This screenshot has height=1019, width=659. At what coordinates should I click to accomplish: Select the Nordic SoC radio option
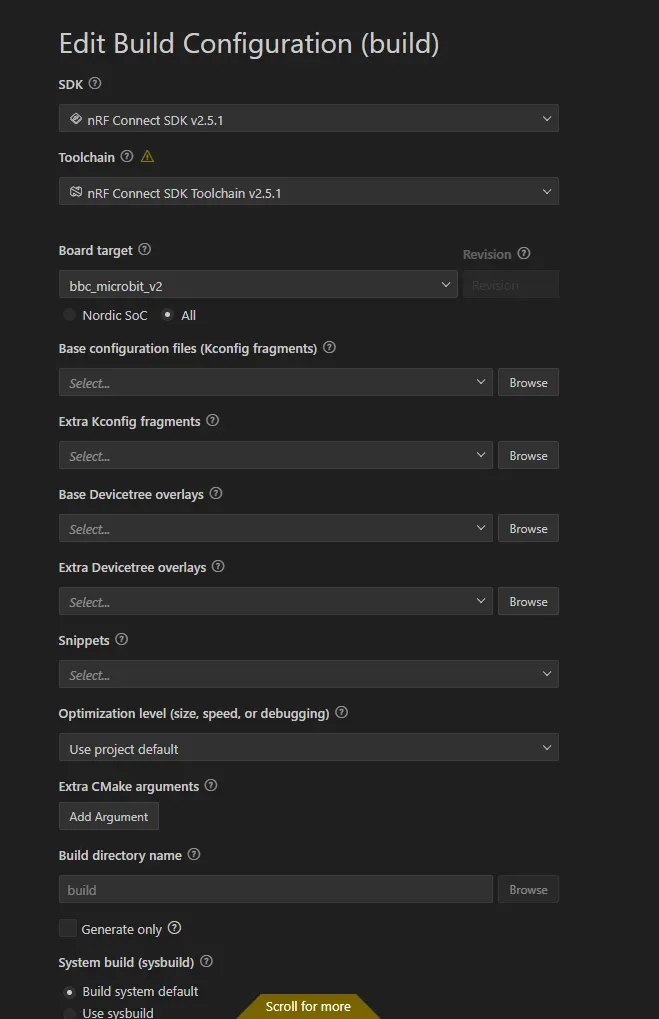point(69,315)
